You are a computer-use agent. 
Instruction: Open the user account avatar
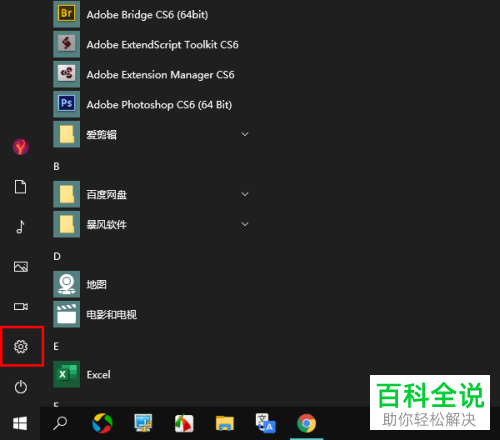pos(21,147)
